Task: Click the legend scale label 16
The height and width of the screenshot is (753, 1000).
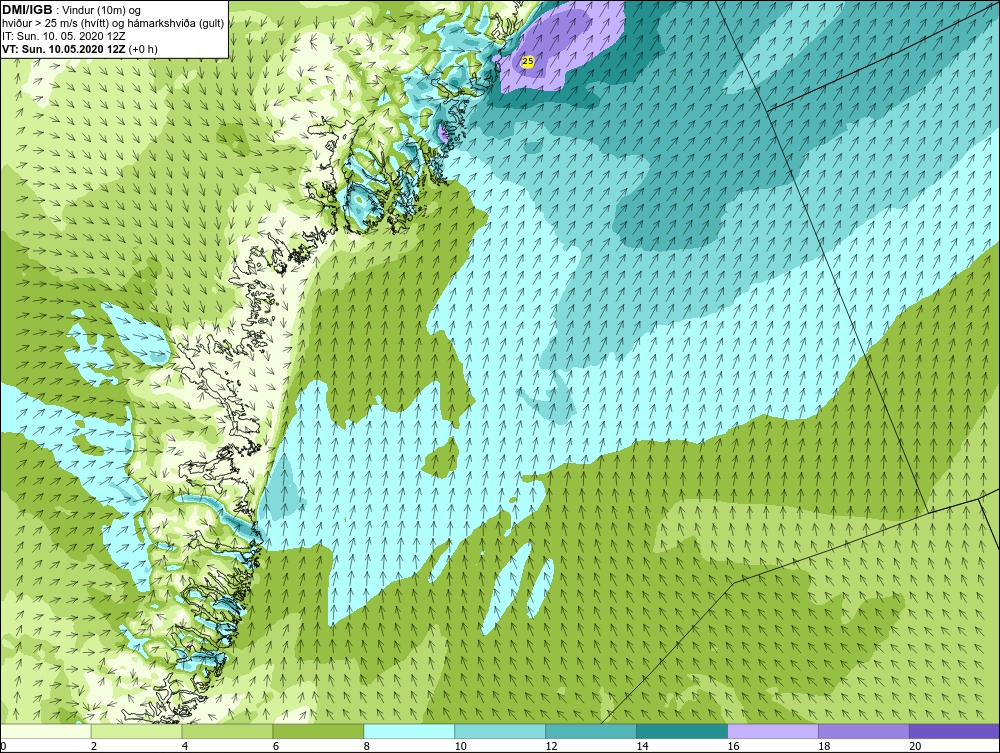Action: (x=733, y=746)
